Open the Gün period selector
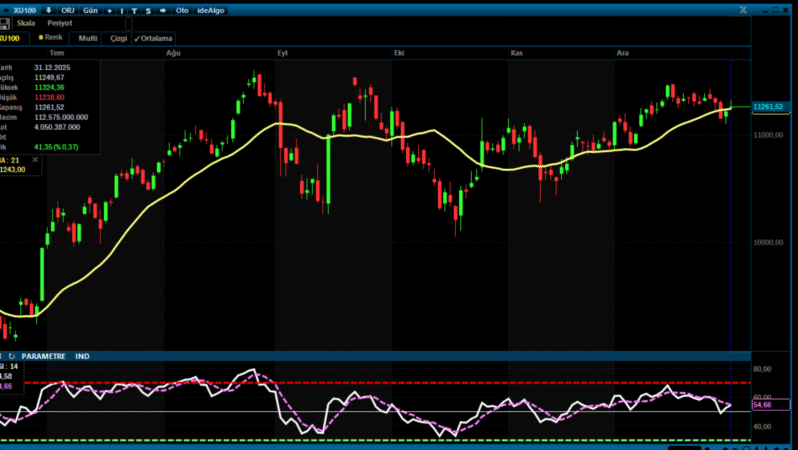The image size is (798, 450). [x=90, y=11]
